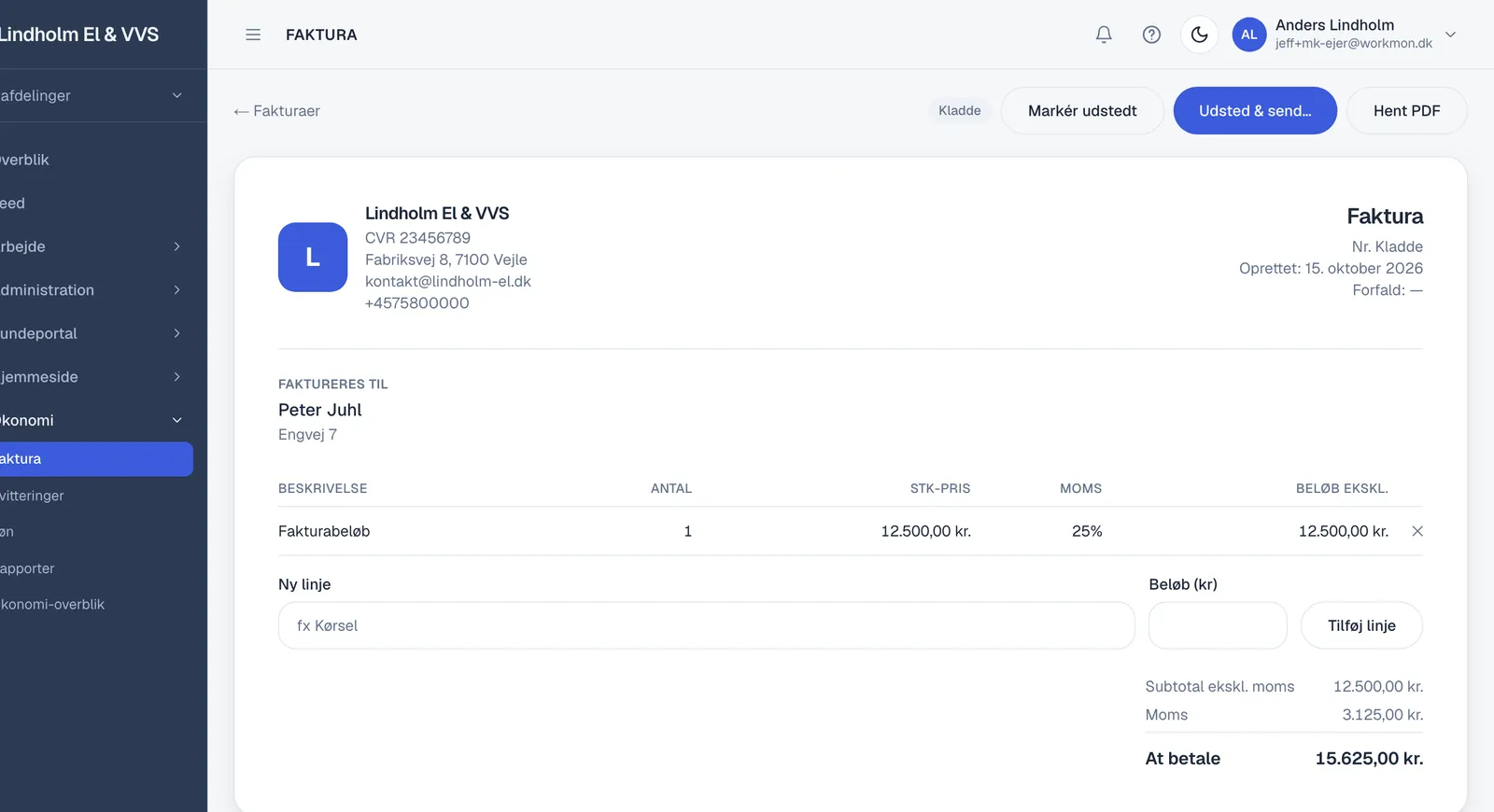1494x812 pixels.
Task: Collapse the Økonomi sidebar section
Action: pyautogui.click(x=92, y=420)
